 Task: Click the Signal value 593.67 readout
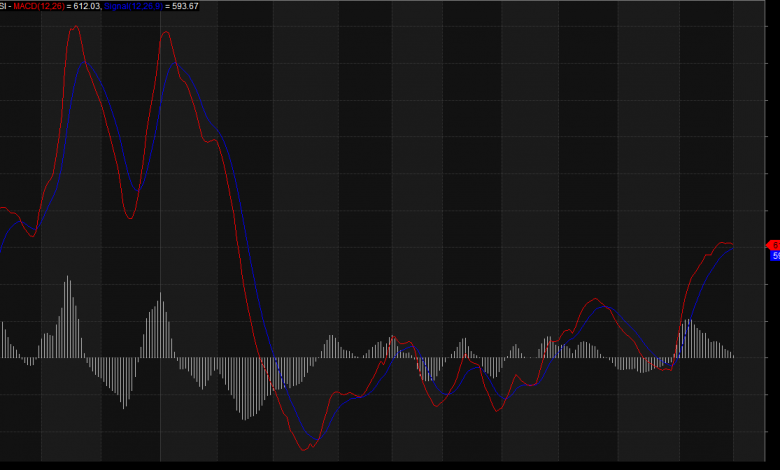tap(184, 6)
